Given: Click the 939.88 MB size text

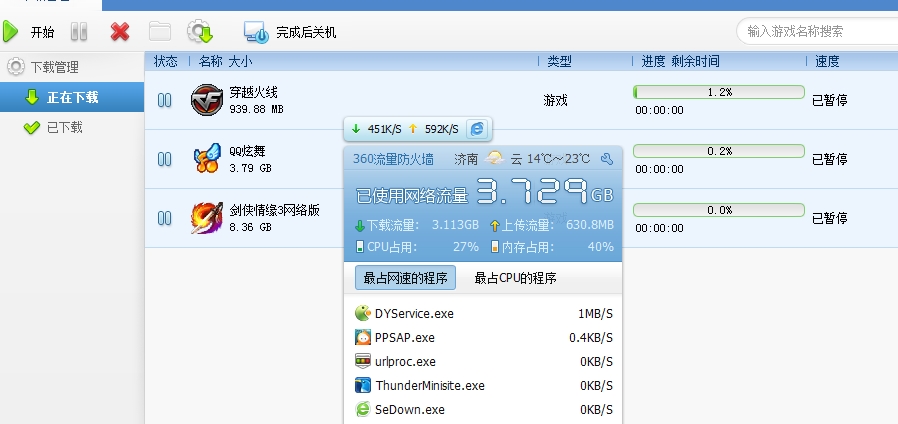Looking at the screenshot, I should (x=256, y=109).
